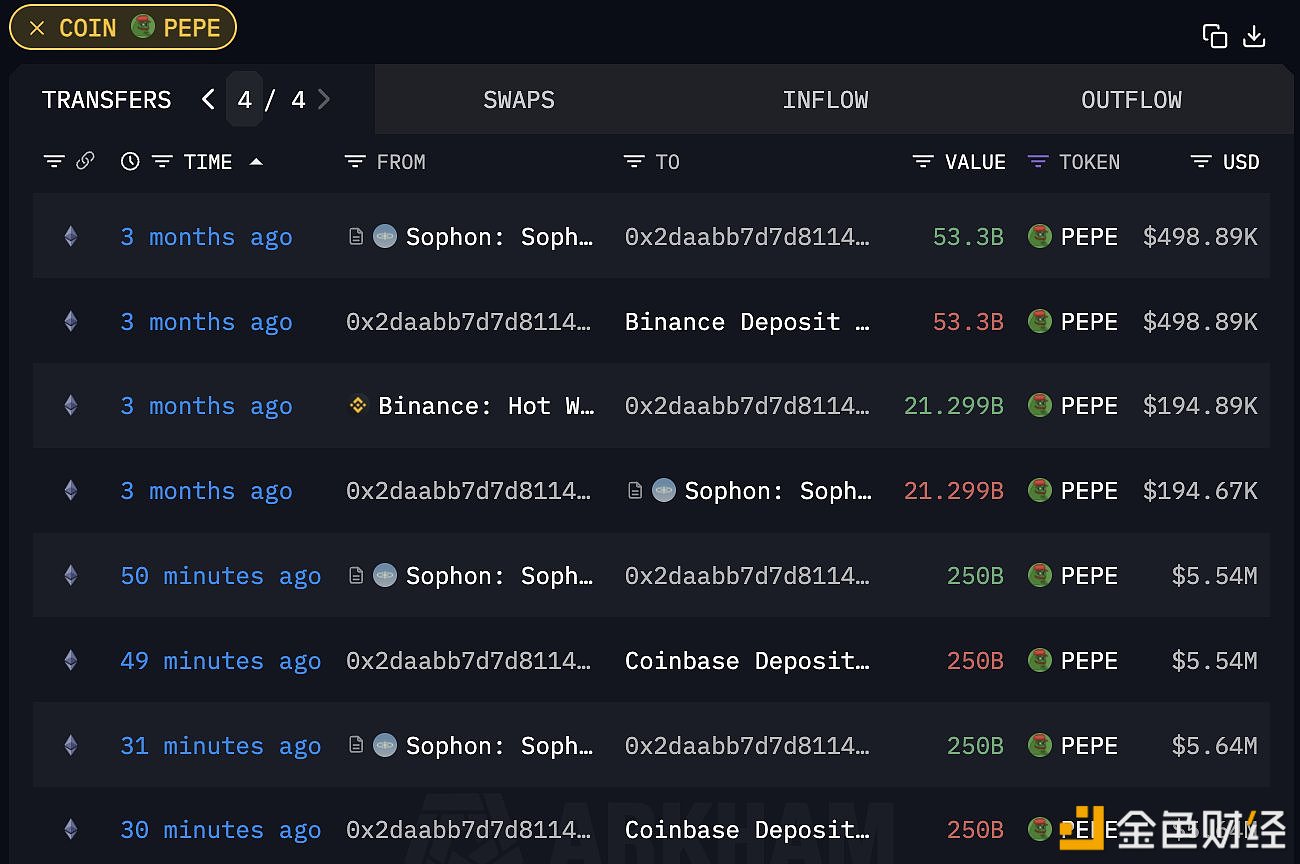Click Ethereum icon in the 31 minutes ago row
The image size is (1300, 864).
point(70,745)
